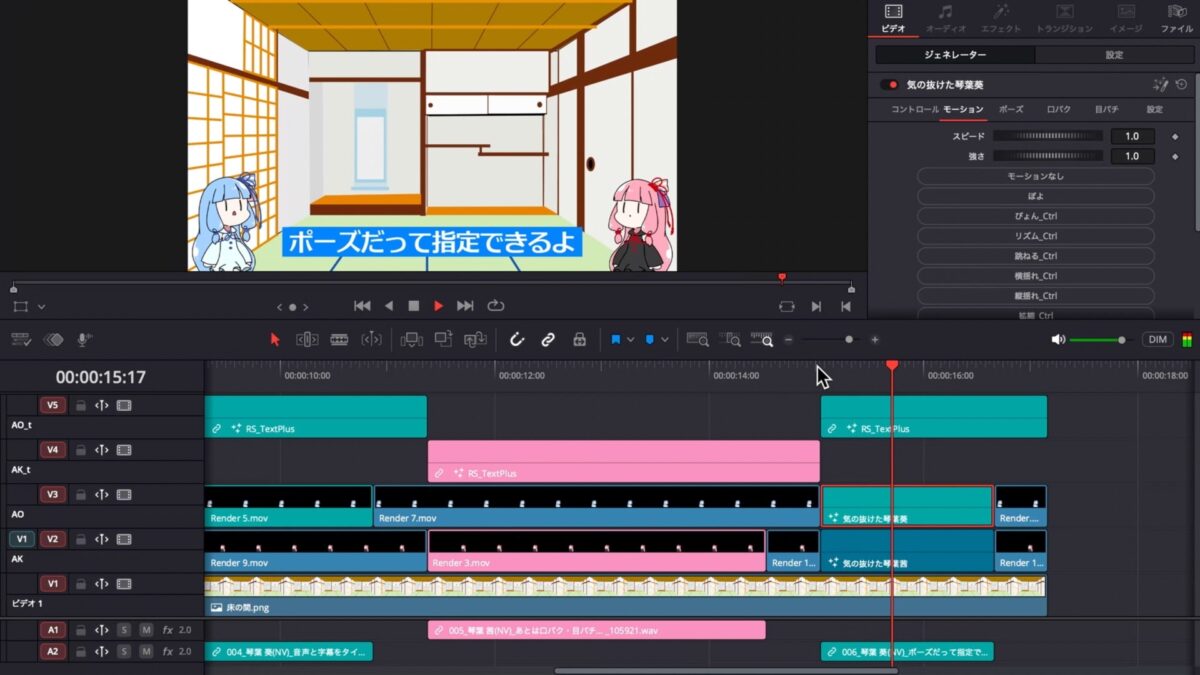Open the flag color dropdown
Viewport: 1200px width, 675px height.
pos(630,339)
